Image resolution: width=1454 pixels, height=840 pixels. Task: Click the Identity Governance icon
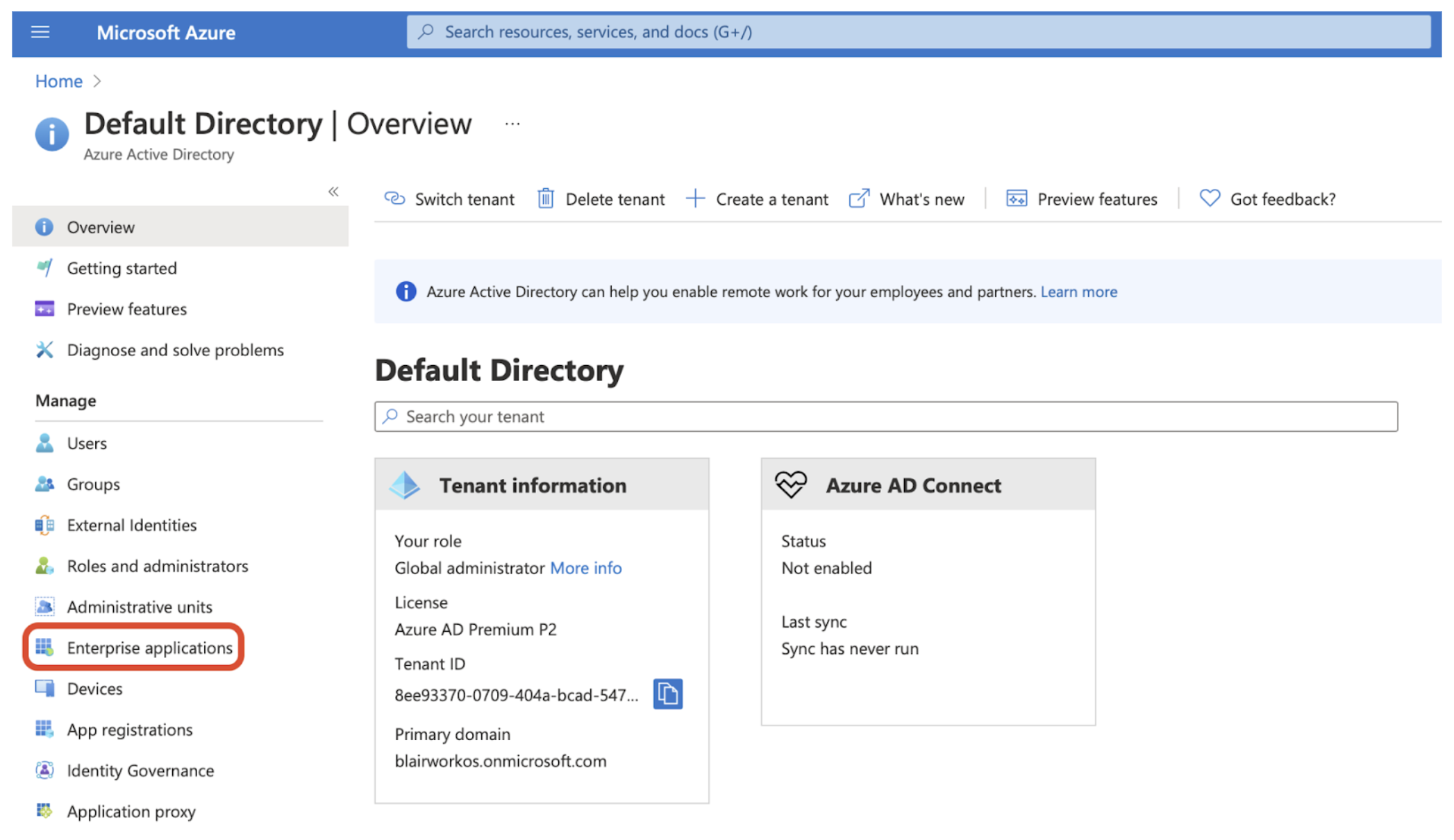[44, 771]
